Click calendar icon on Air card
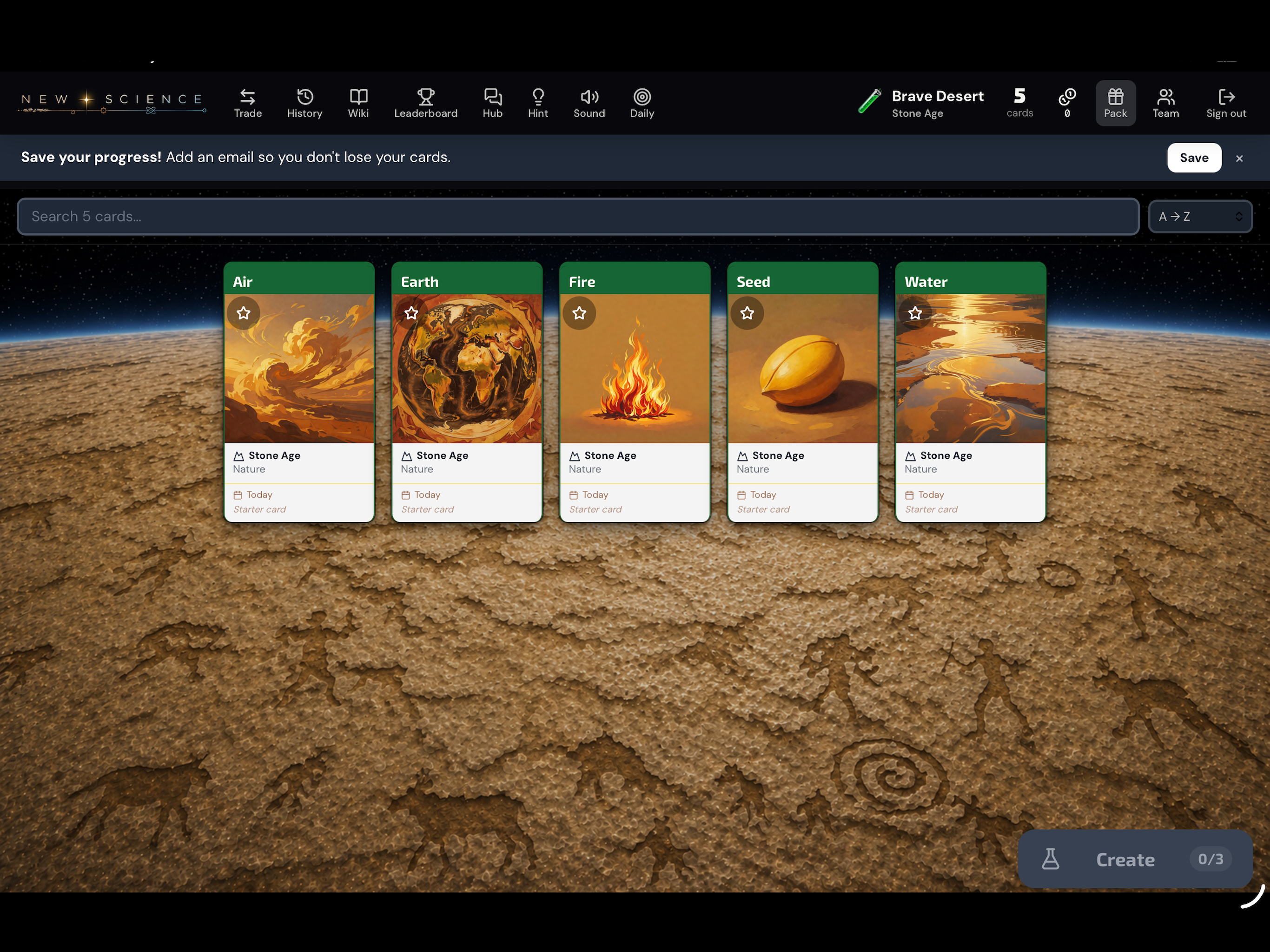 pos(238,495)
